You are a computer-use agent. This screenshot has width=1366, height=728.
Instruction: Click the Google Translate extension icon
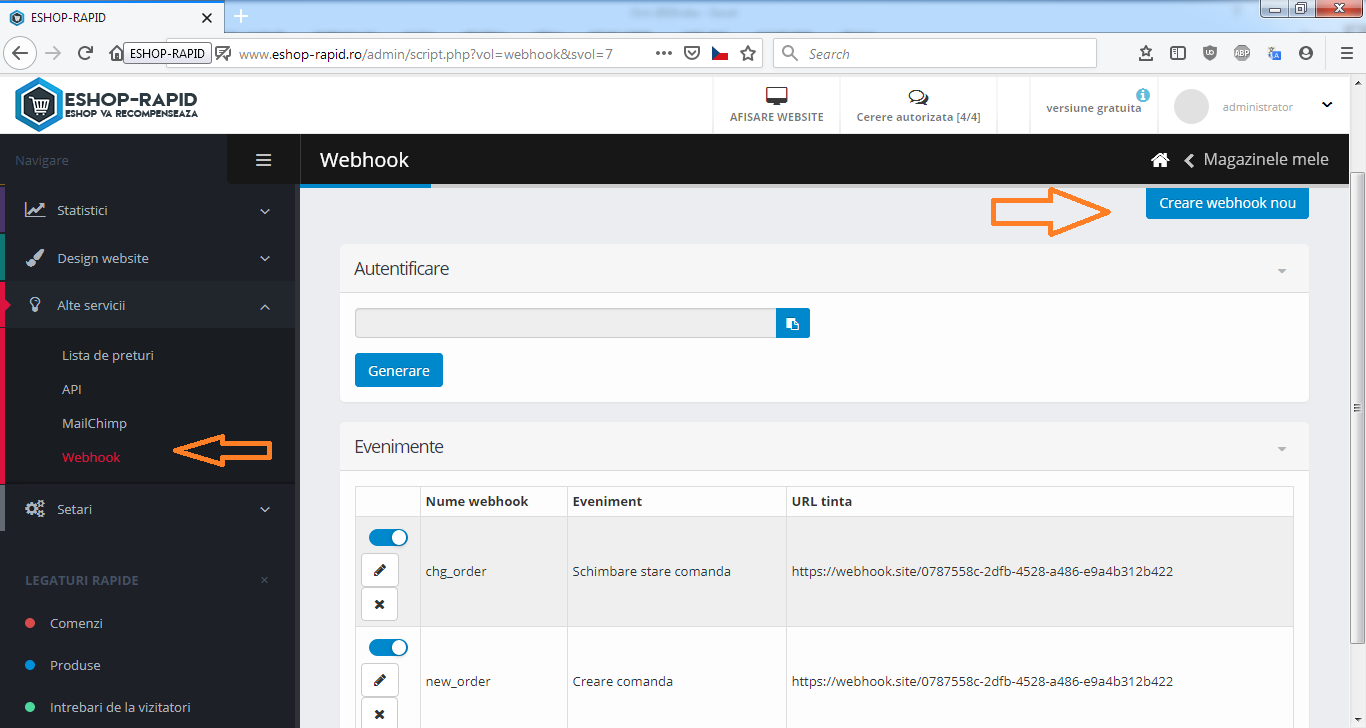pos(1274,53)
